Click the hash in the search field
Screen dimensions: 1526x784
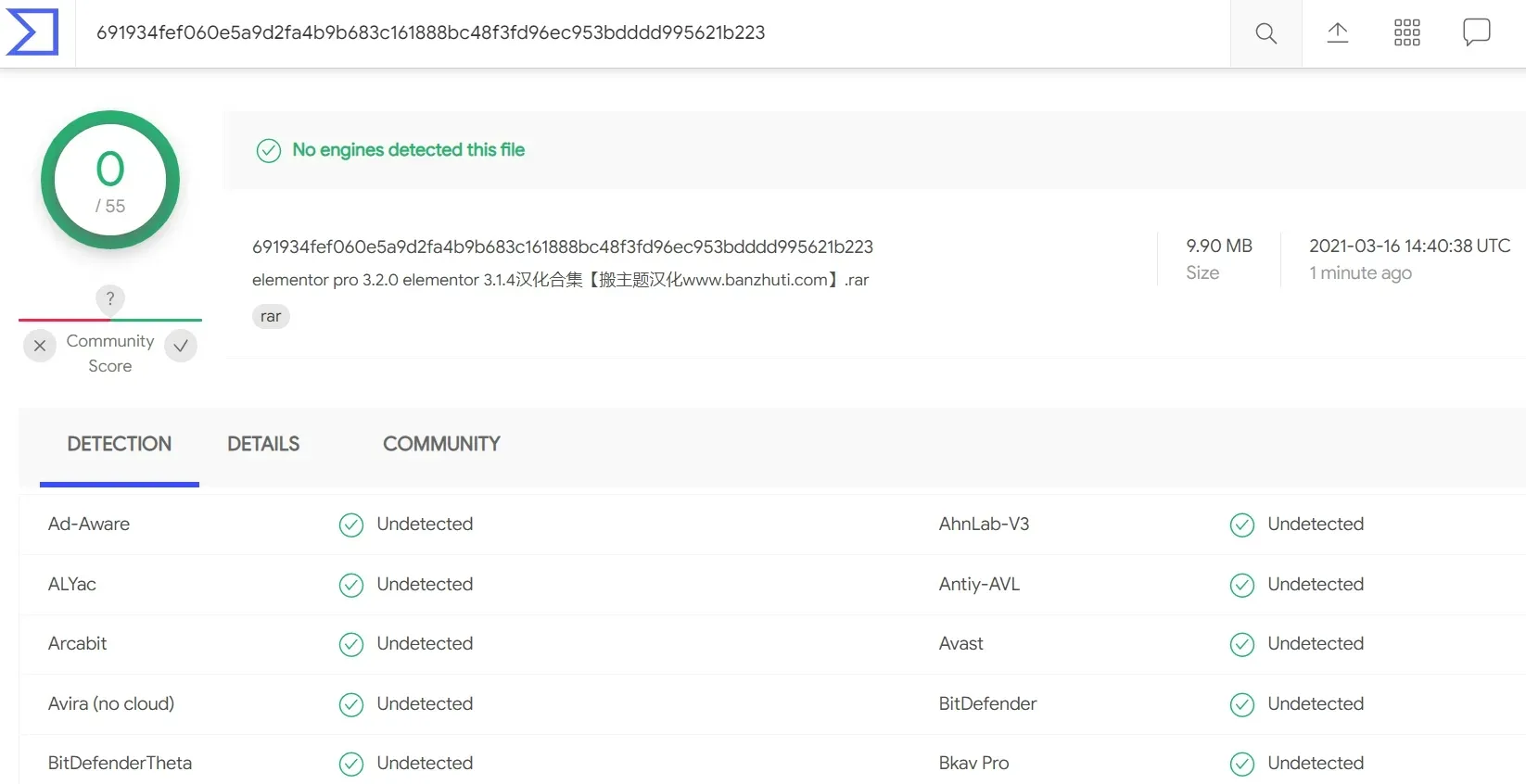coord(431,32)
